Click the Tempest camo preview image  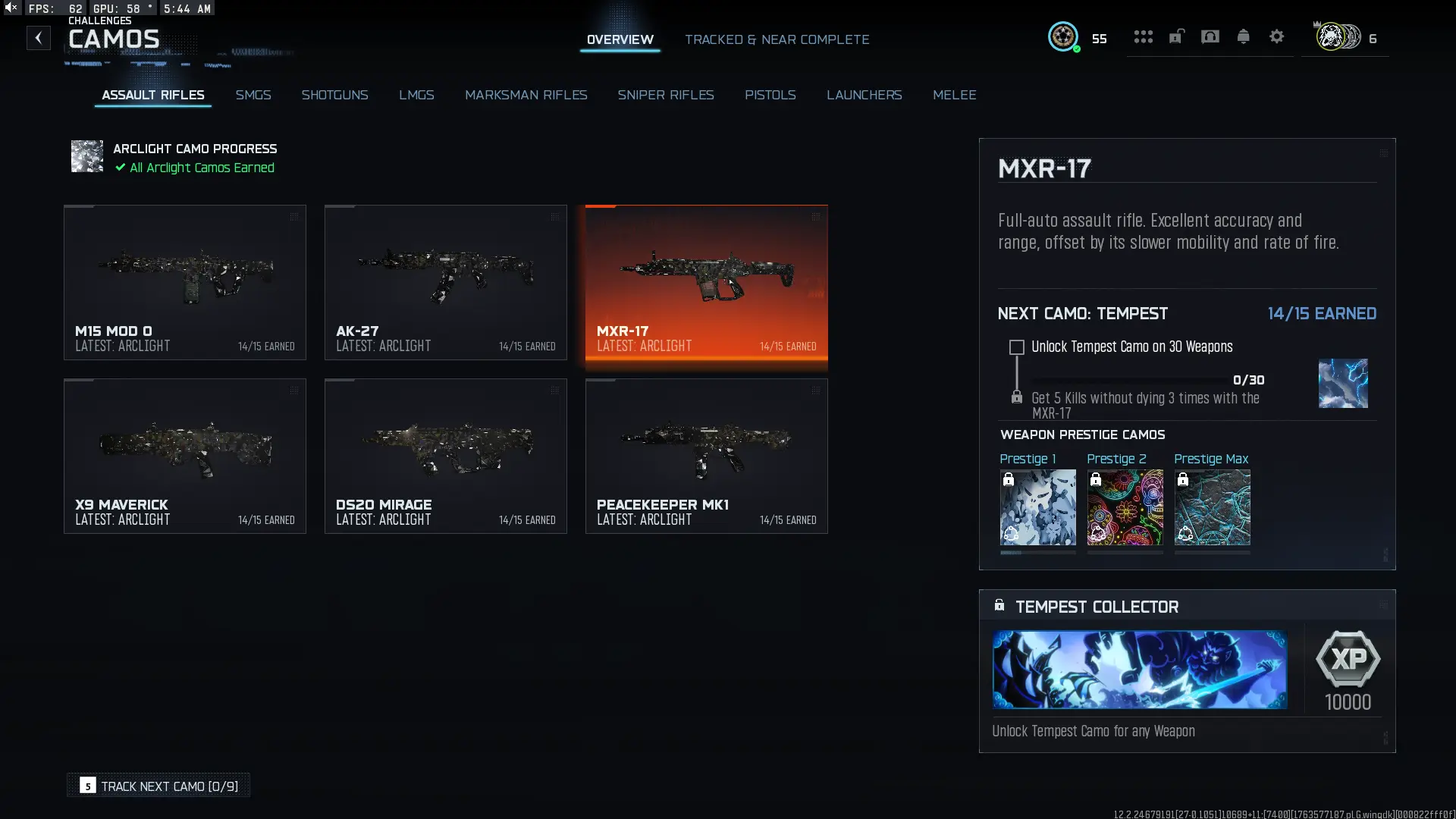coord(1343,383)
